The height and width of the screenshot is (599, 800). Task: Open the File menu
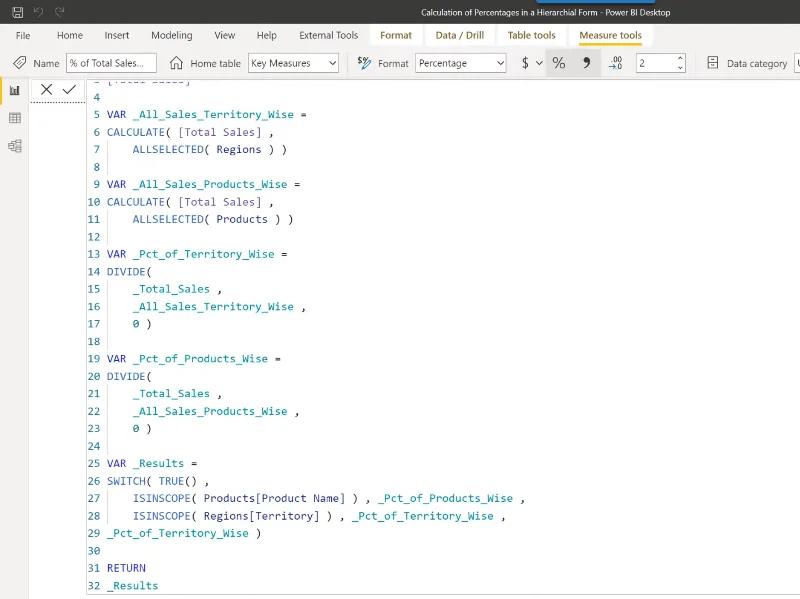[x=23, y=35]
